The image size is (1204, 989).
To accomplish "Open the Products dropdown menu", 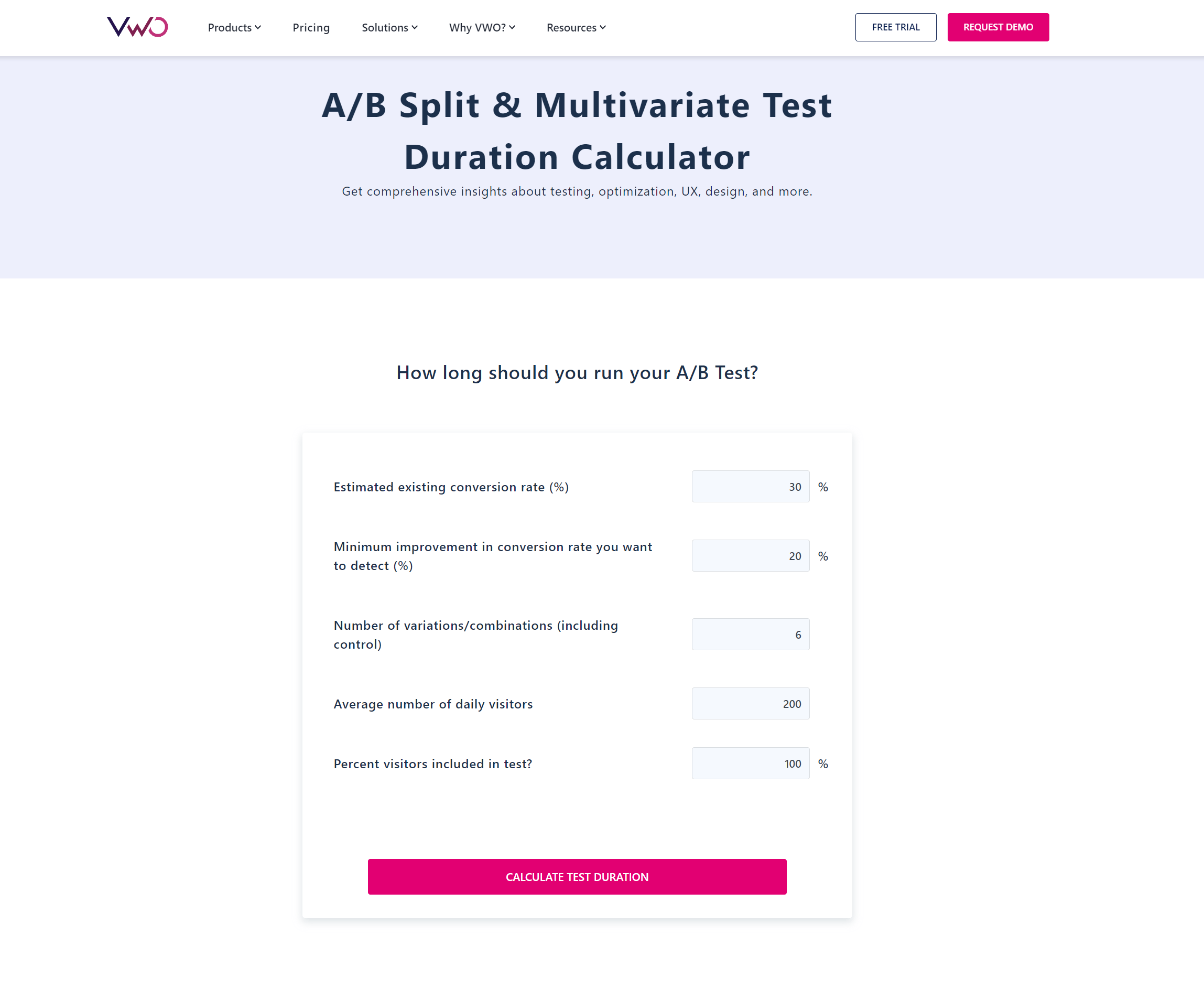I will coord(234,27).
